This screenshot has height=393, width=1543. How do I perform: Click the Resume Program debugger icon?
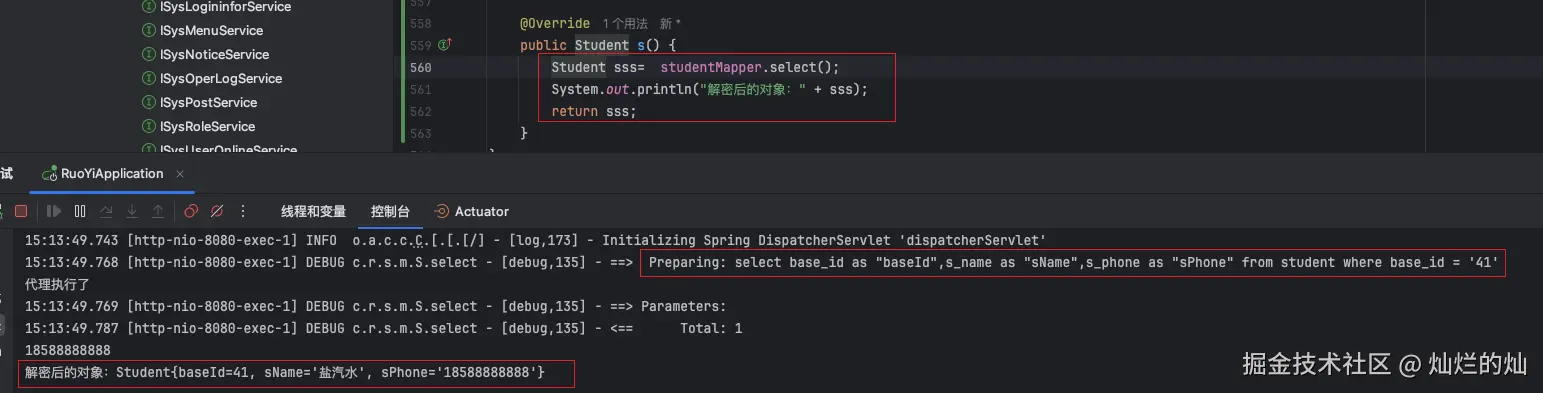pos(54,211)
